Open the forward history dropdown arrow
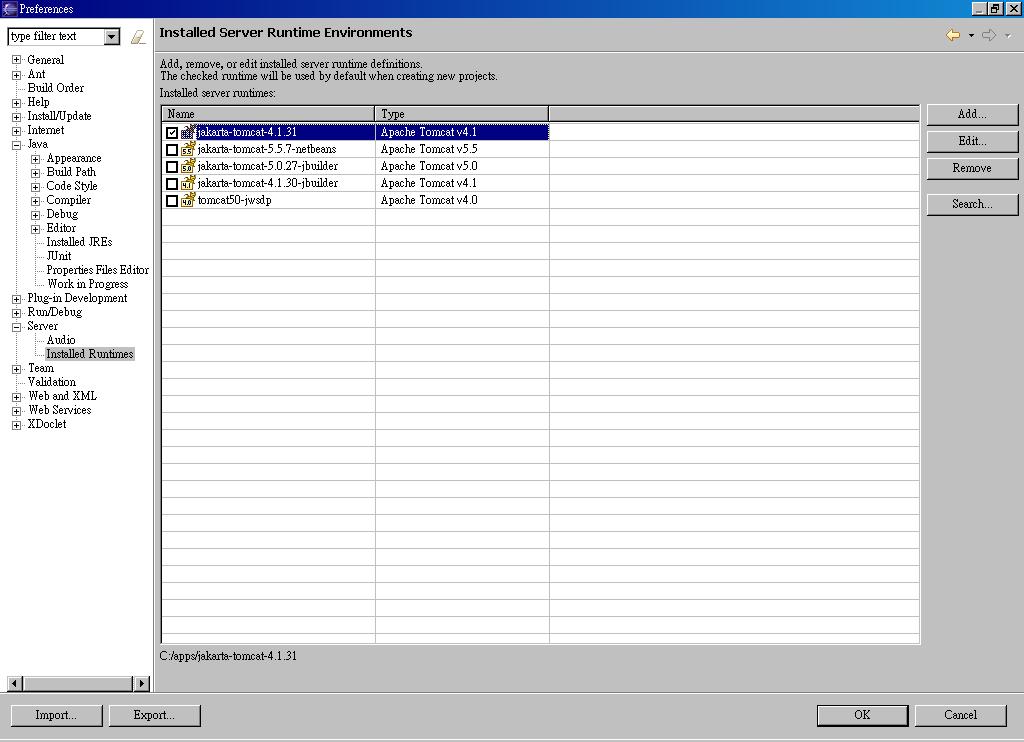The width and height of the screenshot is (1024, 742). pos(1008,36)
